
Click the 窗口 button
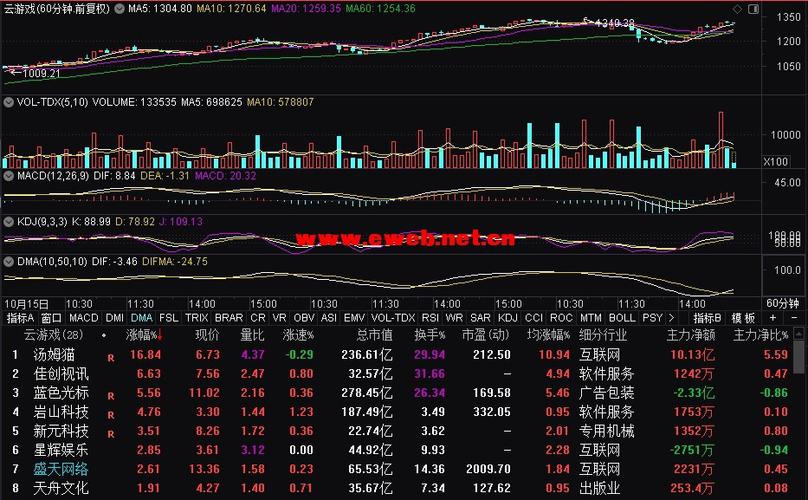52,318
